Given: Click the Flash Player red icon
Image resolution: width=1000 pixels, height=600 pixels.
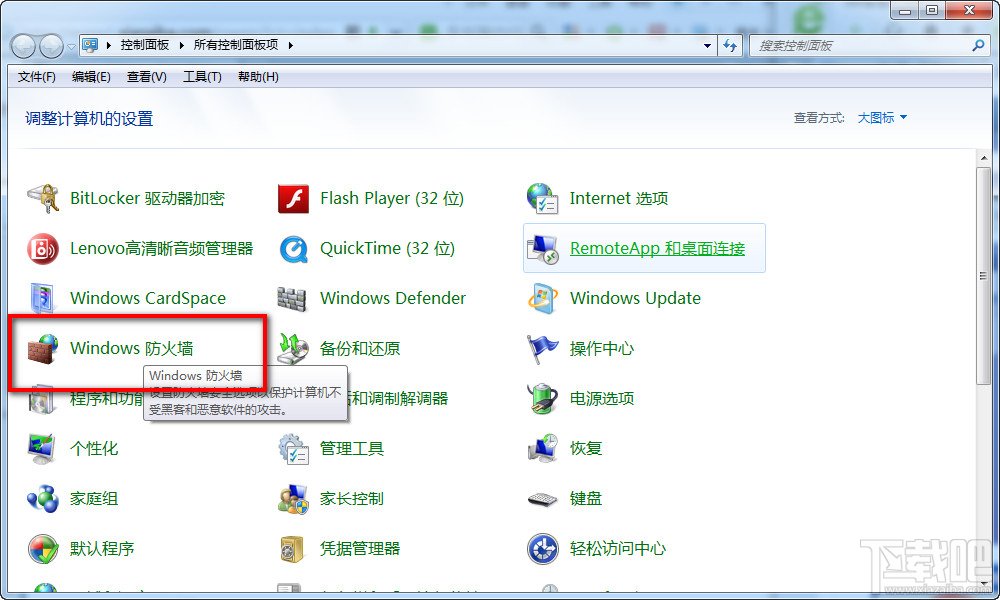Looking at the screenshot, I should click(x=293, y=198).
